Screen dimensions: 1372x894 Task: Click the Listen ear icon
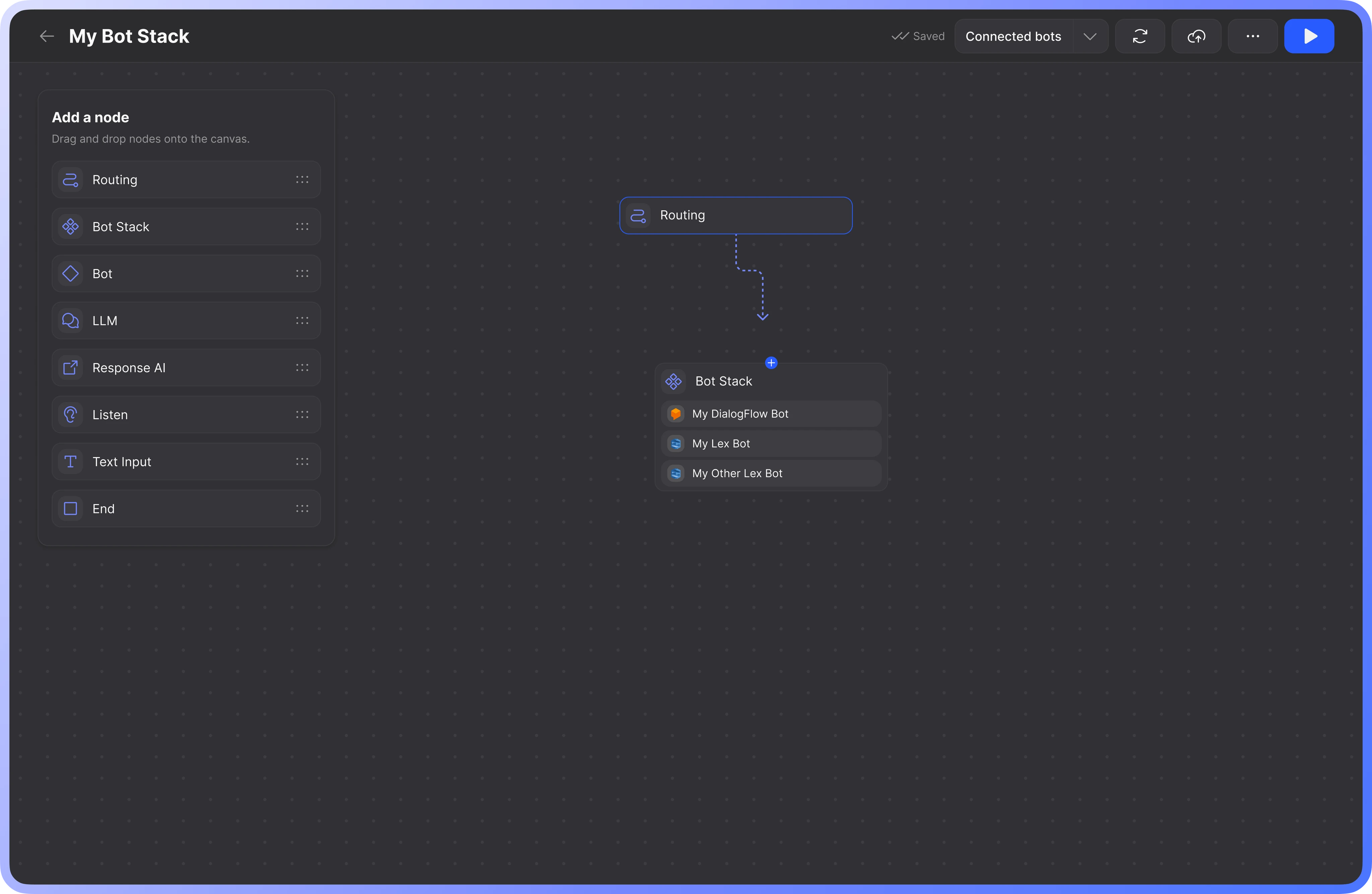pos(70,415)
